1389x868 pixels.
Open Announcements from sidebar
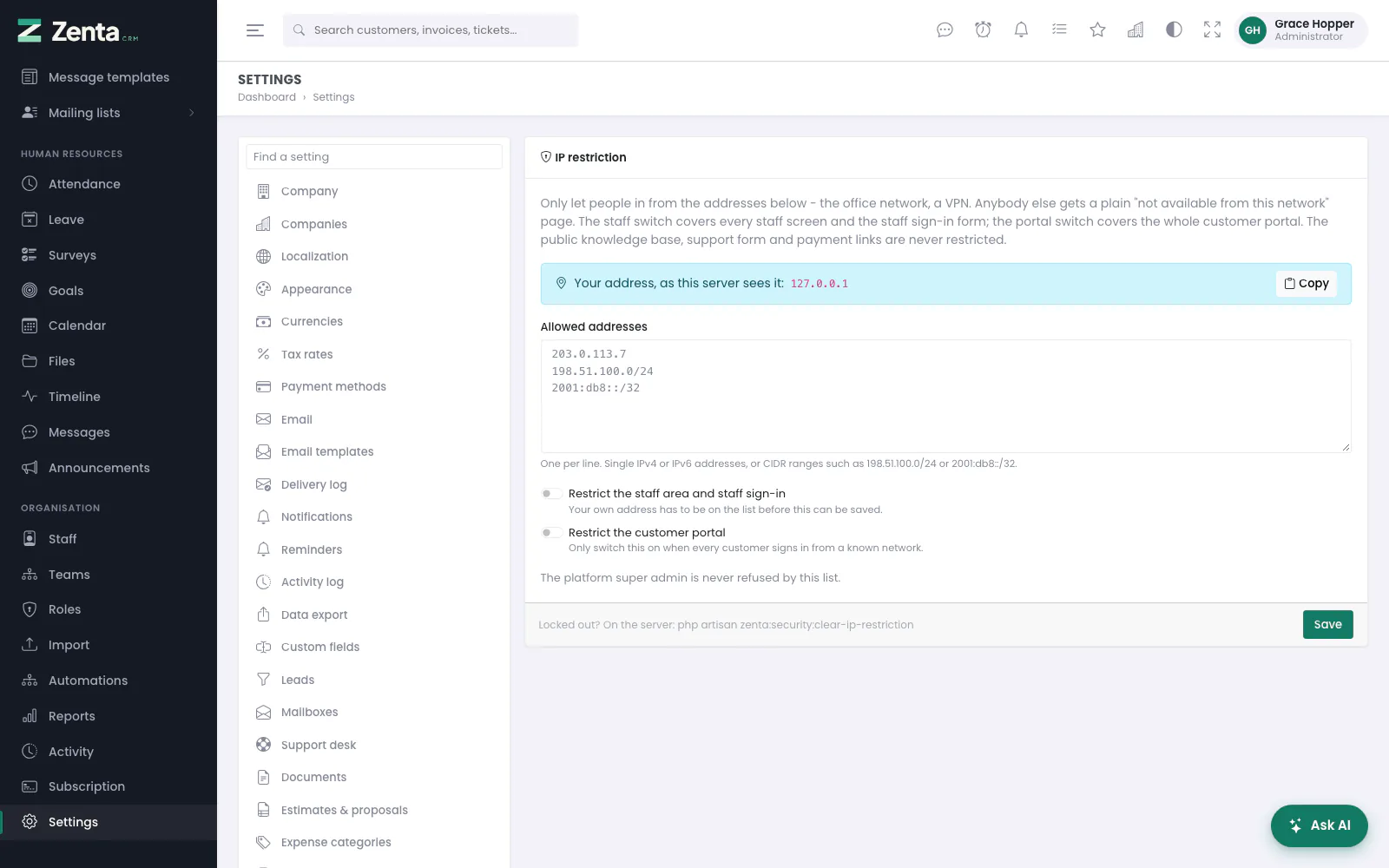tap(109, 468)
